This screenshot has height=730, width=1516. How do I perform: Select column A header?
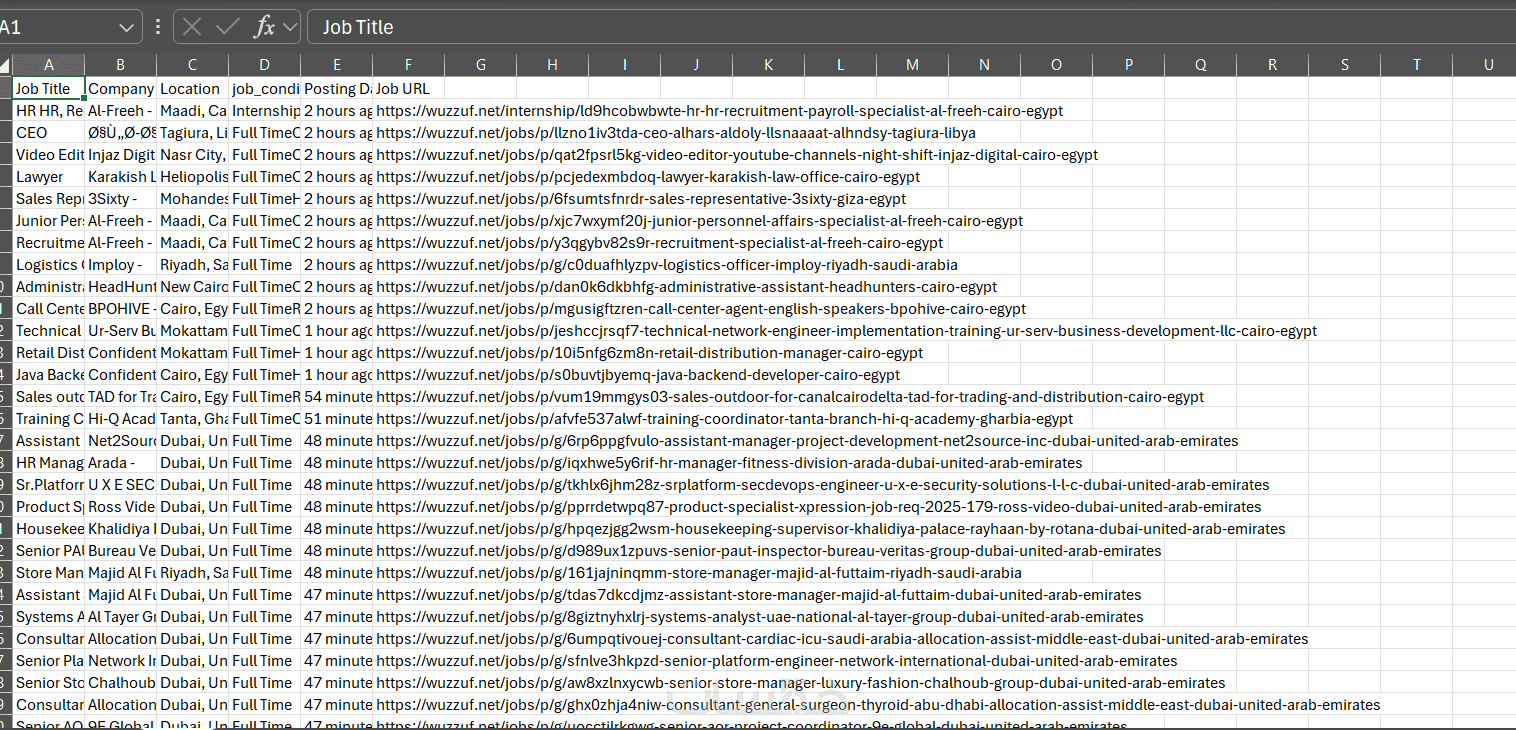point(49,65)
